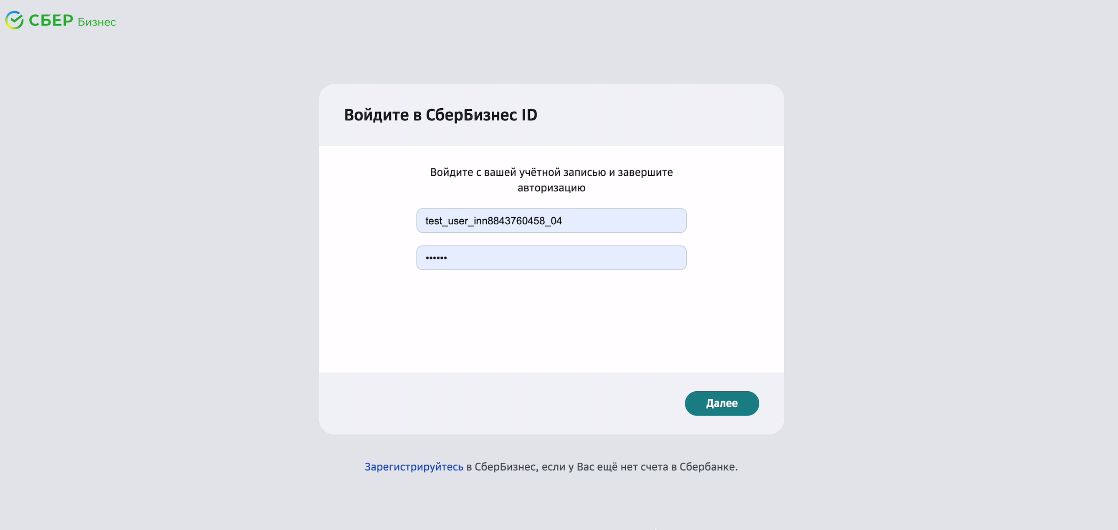Click the word авторизацию in instructions
The image size is (1118, 530).
click(551, 188)
